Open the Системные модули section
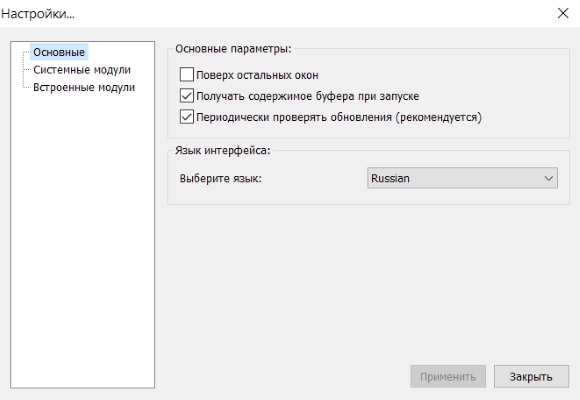This screenshot has width=580, height=400. [x=82, y=70]
